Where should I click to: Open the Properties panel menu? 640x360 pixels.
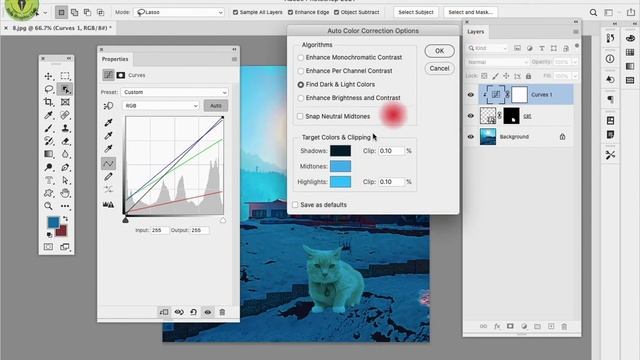[234, 59]
